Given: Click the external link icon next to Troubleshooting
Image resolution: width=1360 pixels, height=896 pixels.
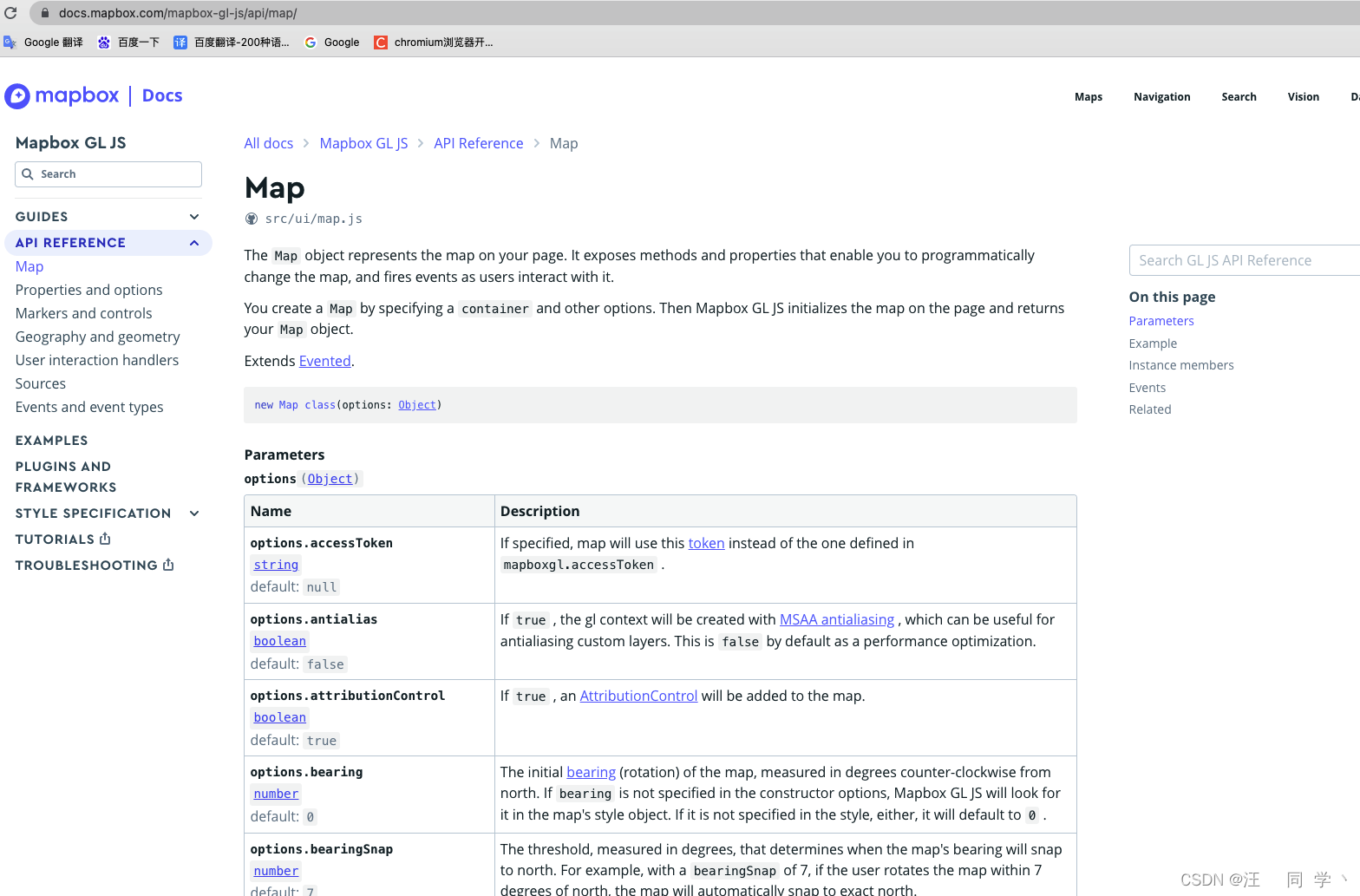Looking at the screenshot, I should 168,565.
